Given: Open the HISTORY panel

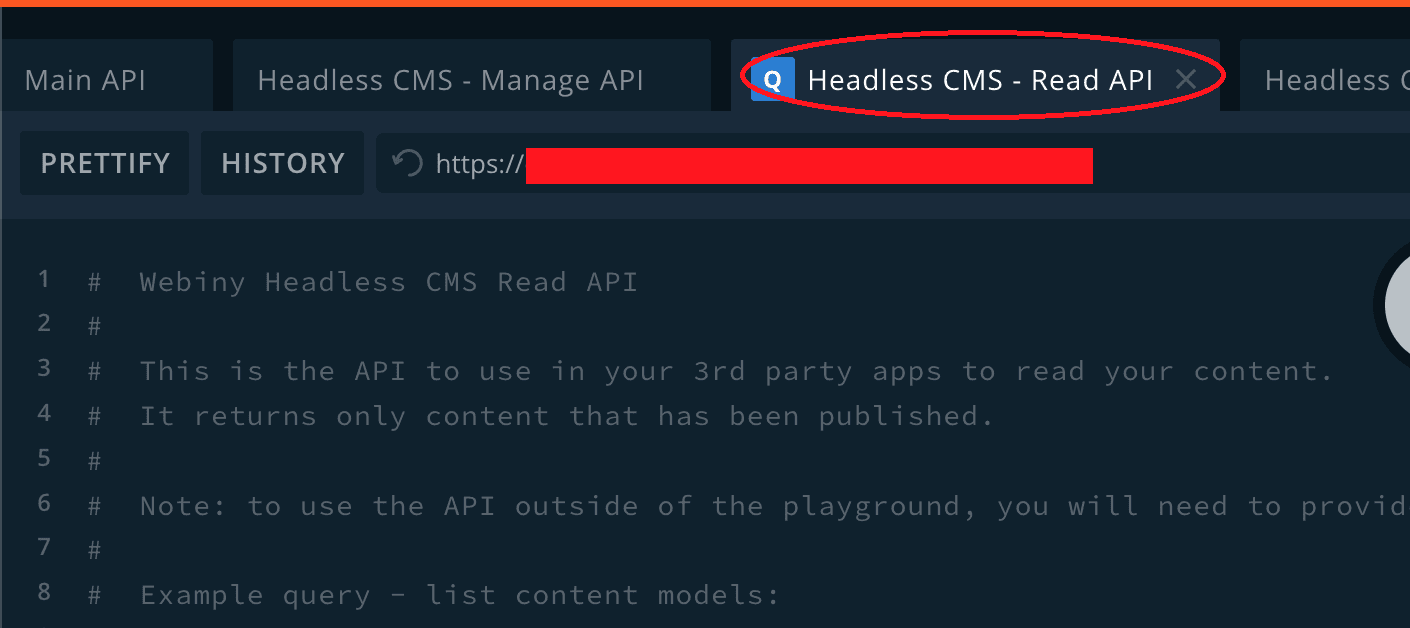Looking at the screenshot, I should coord(283,163).
